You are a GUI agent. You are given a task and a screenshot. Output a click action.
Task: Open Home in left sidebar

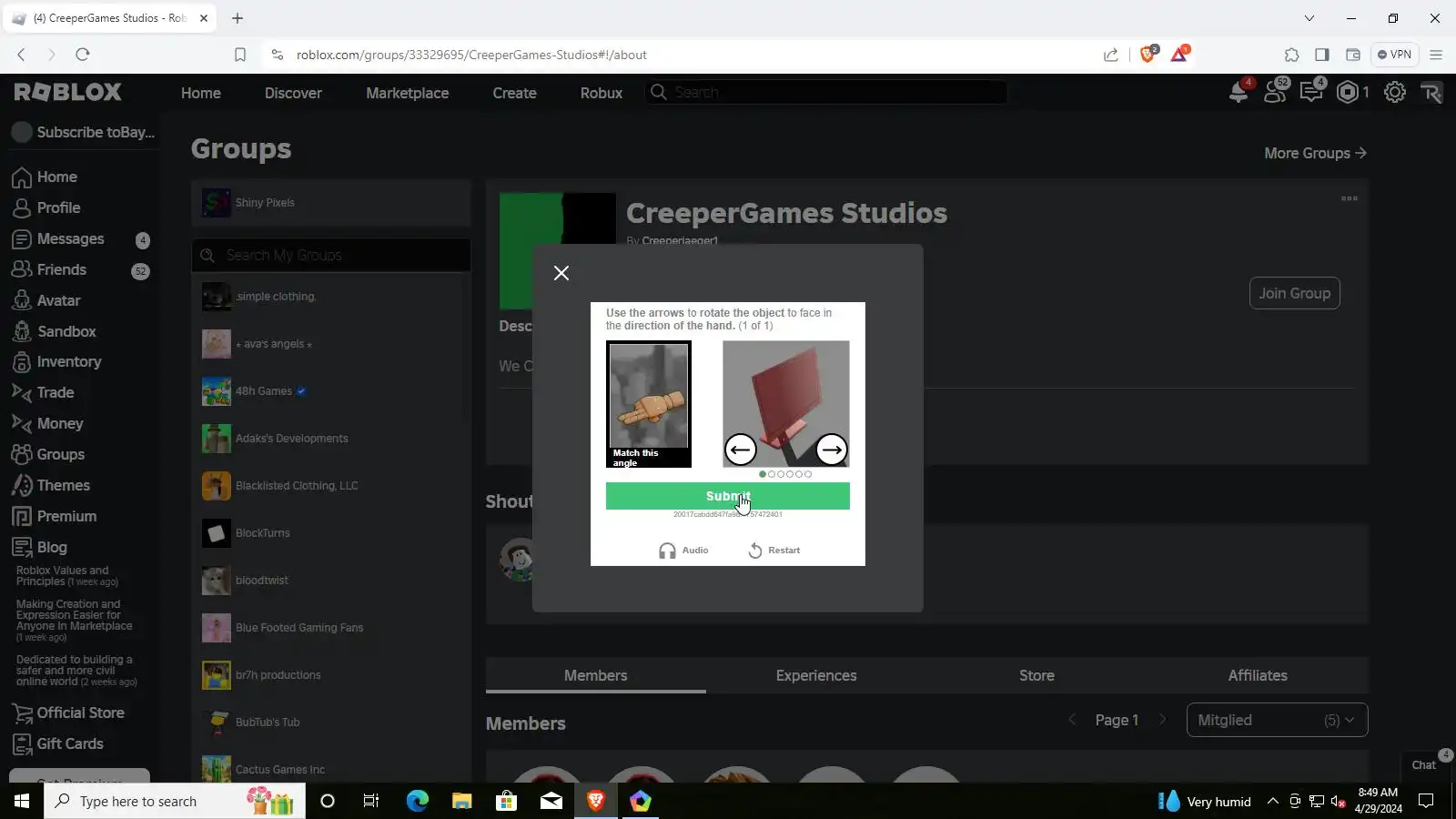coord(45,177)
